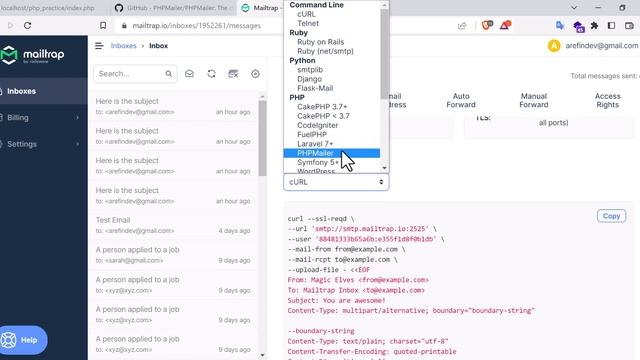
Task: Bookmark this page with the bookmark icon
Action: click(x=103, y=25)
